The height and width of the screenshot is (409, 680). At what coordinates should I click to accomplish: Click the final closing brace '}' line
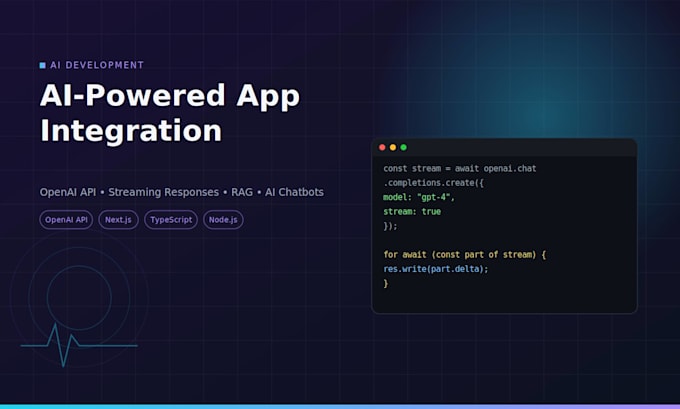point(386,284)
